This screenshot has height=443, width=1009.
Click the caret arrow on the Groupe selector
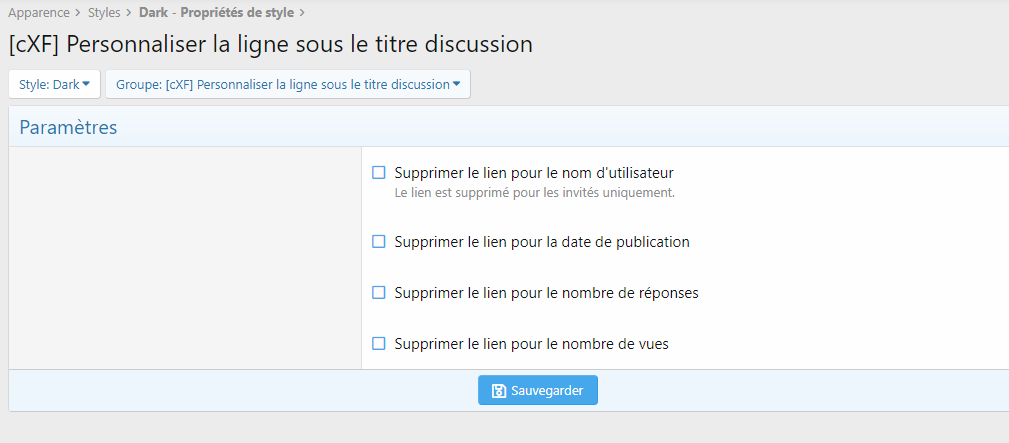[457, 84]
